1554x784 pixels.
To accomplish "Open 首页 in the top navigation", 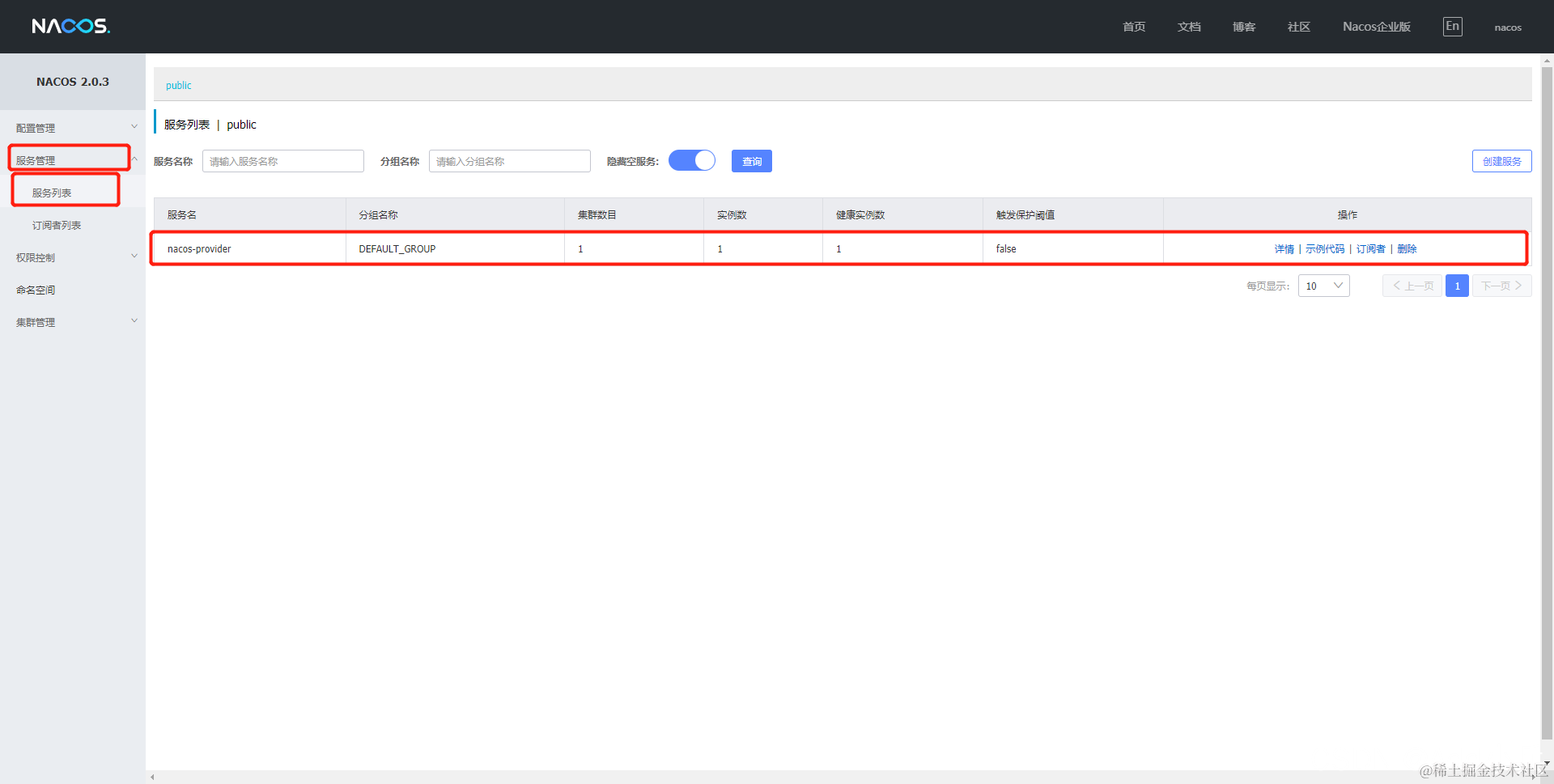I will tap(1134, 27).
